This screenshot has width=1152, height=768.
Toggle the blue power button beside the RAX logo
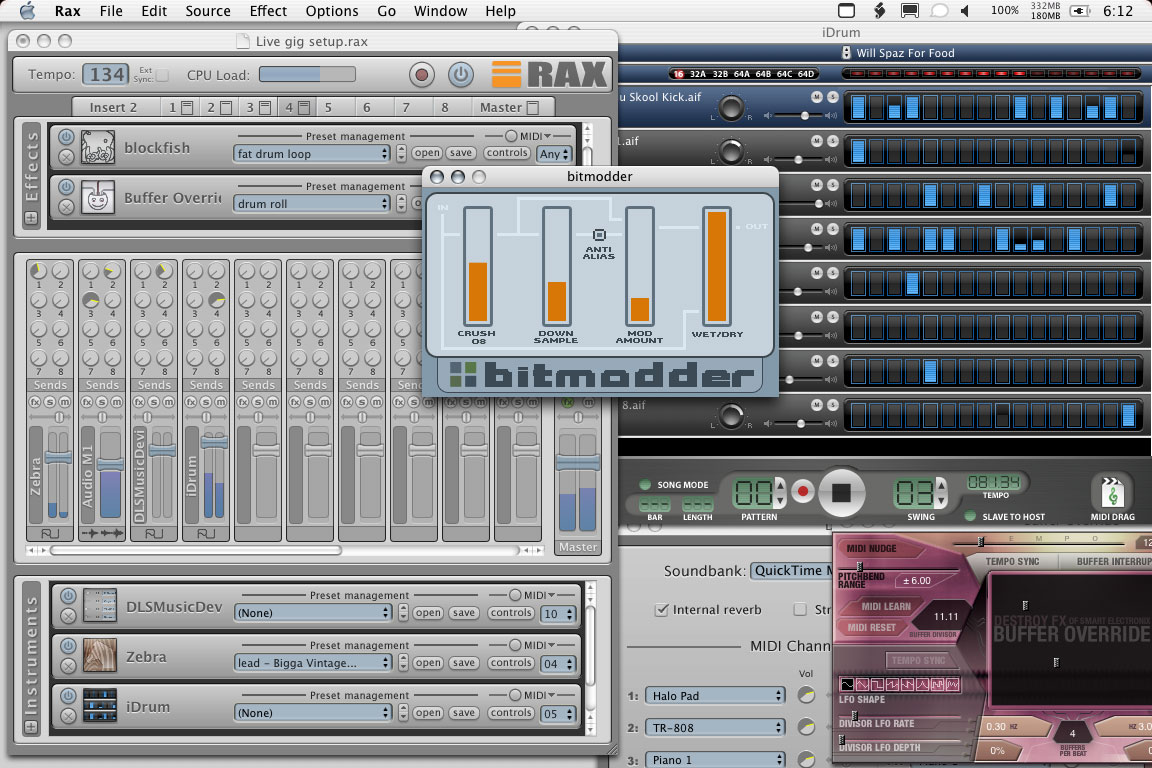(x=461, y=74)
